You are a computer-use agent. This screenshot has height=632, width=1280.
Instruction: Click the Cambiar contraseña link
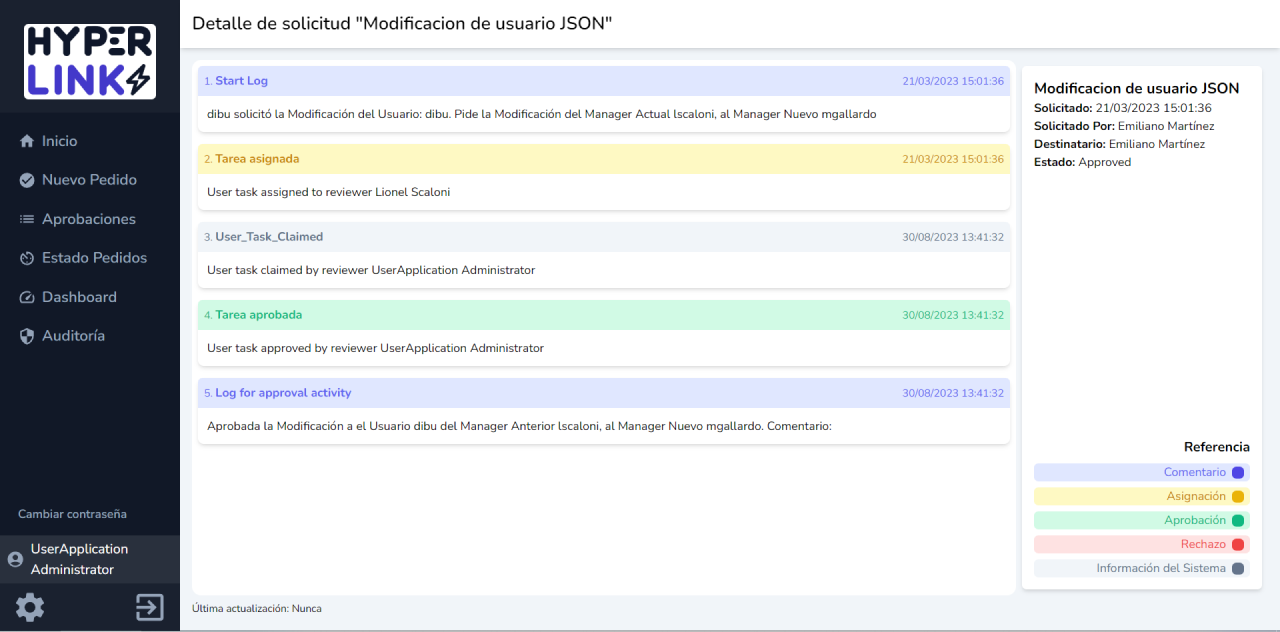point(72,514)
